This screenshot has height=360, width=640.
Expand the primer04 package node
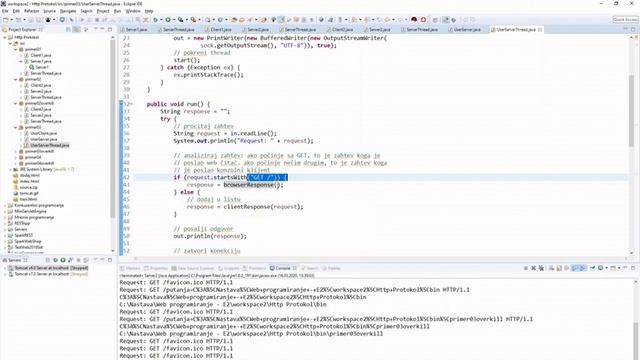coord(16,157)
